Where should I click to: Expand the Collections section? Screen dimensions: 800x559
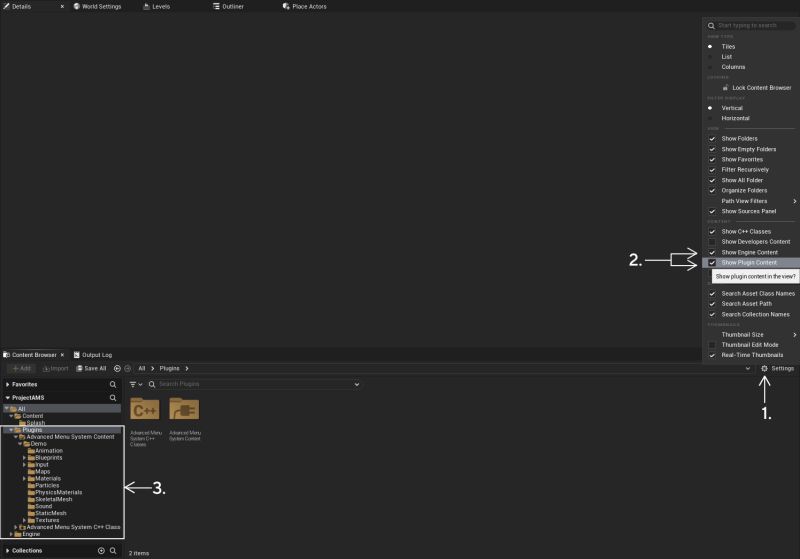[8, 550]
